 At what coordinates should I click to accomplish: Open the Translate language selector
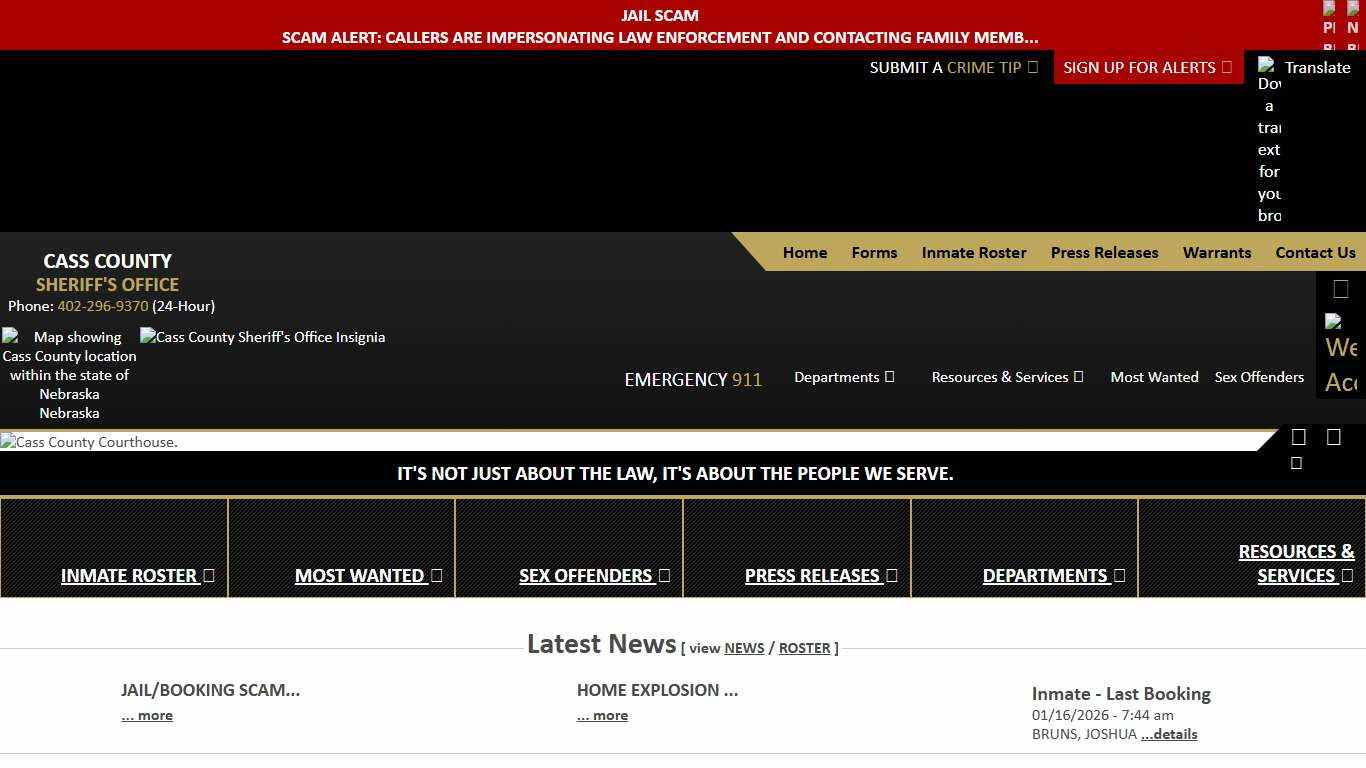point(1317,67)
